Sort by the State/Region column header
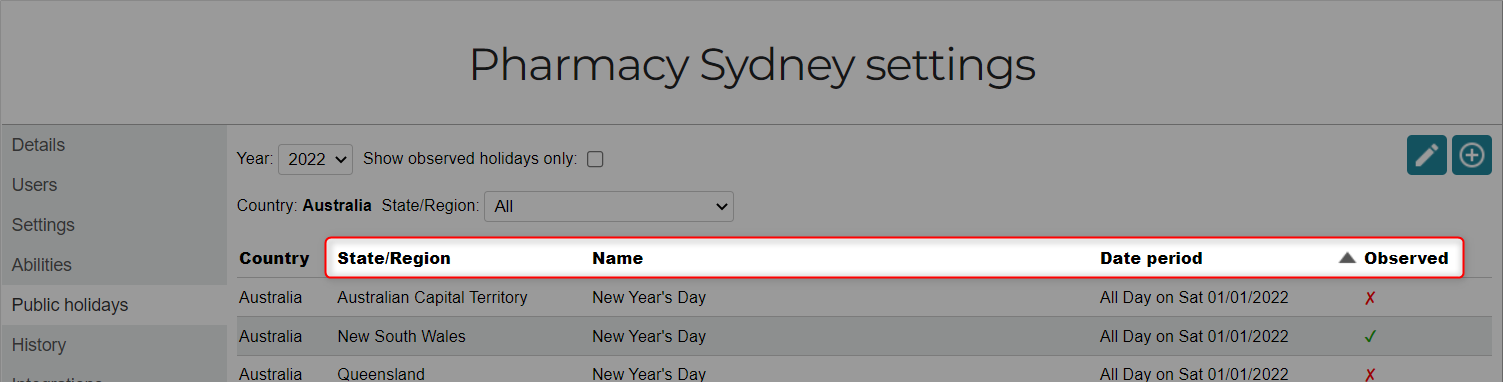The width and height of the screenshot is (1503, 382). [394, 258]
